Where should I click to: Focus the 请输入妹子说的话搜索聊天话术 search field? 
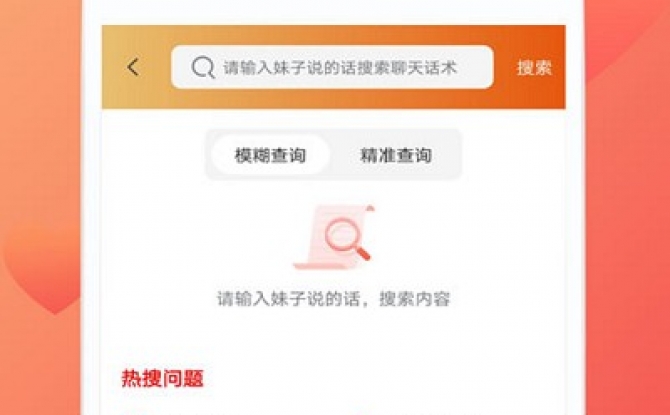tap(332, 67)
